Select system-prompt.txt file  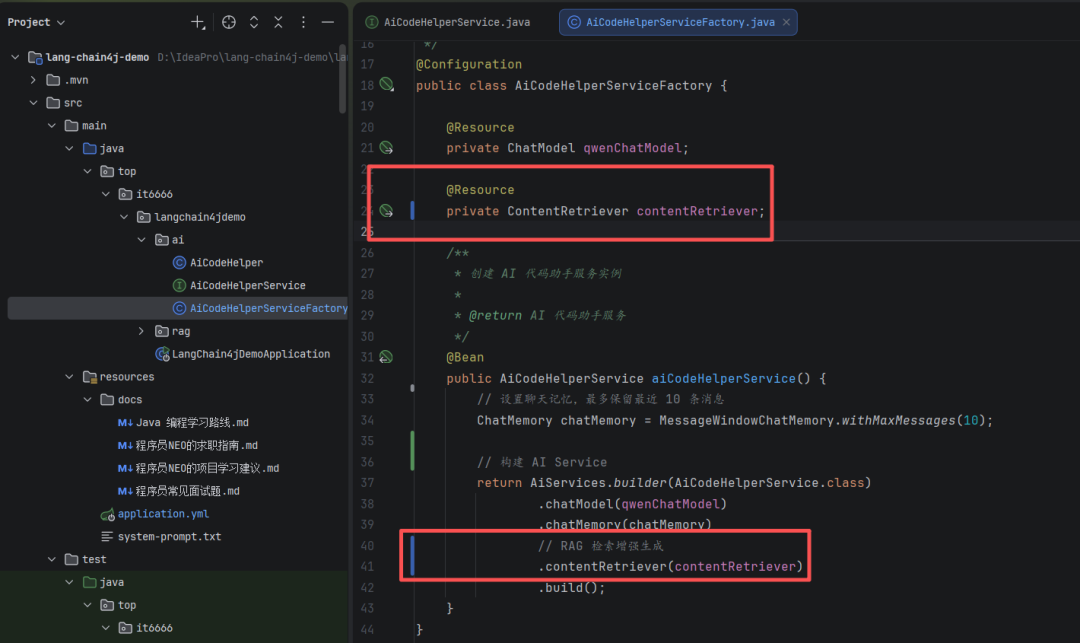[x=169, y=537]
